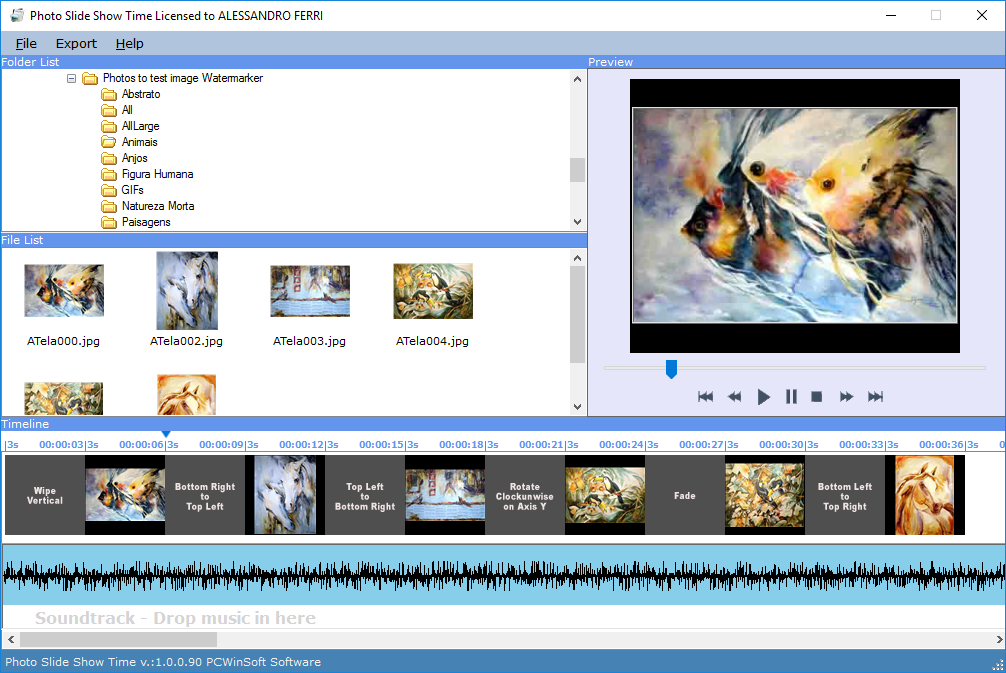Click the preview seek slider handle
Viewport: 1006px width, 673px height.
pos(671,369)
